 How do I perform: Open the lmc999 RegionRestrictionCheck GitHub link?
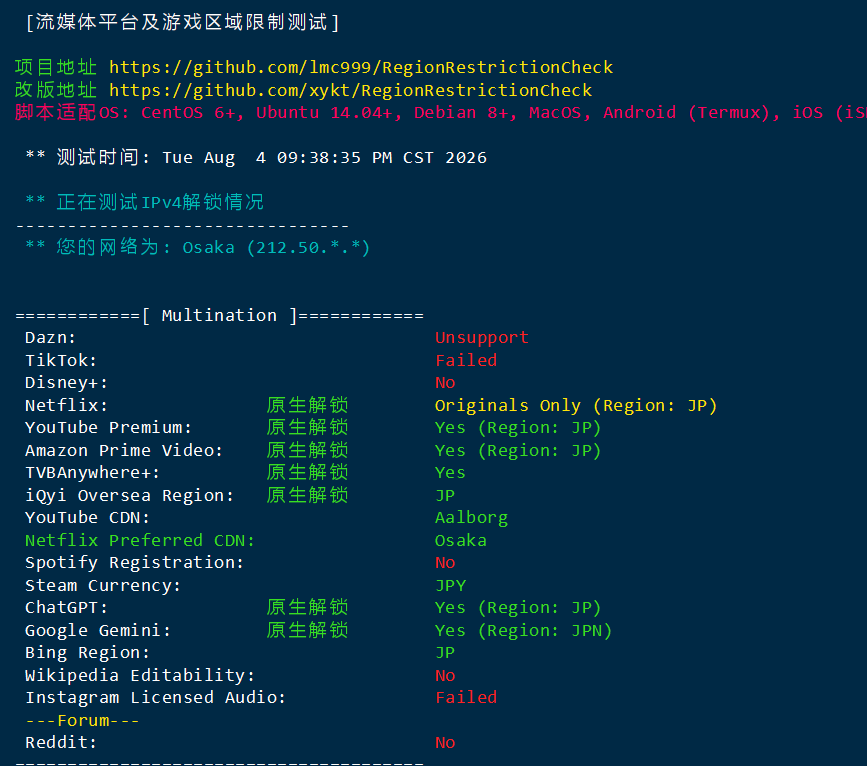pyautogui.click(x=361, y=67)
